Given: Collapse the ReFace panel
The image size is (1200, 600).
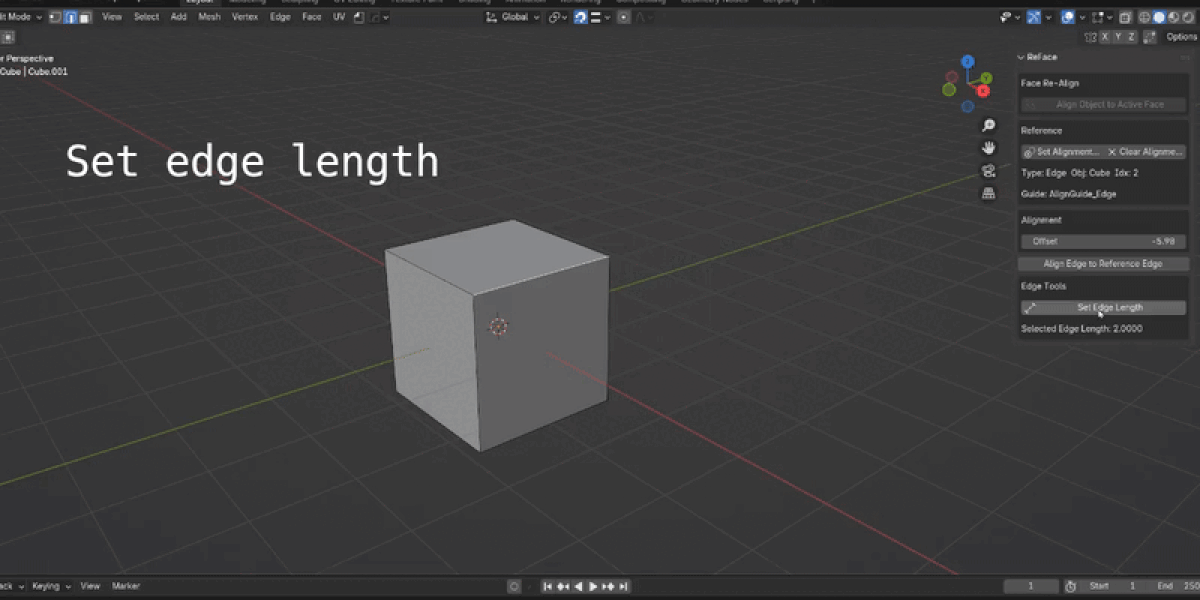Looking at the screenshot, I should [x=1021, y=57].
